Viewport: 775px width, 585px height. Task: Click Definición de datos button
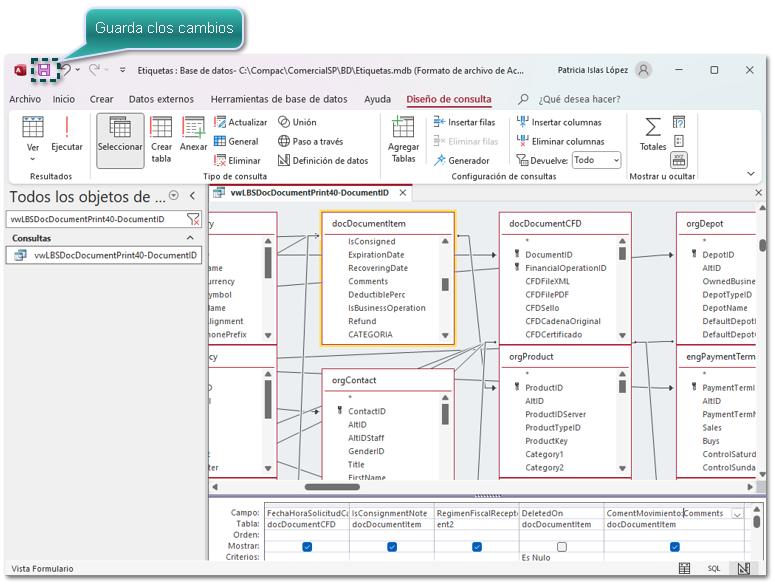[323, 160]
